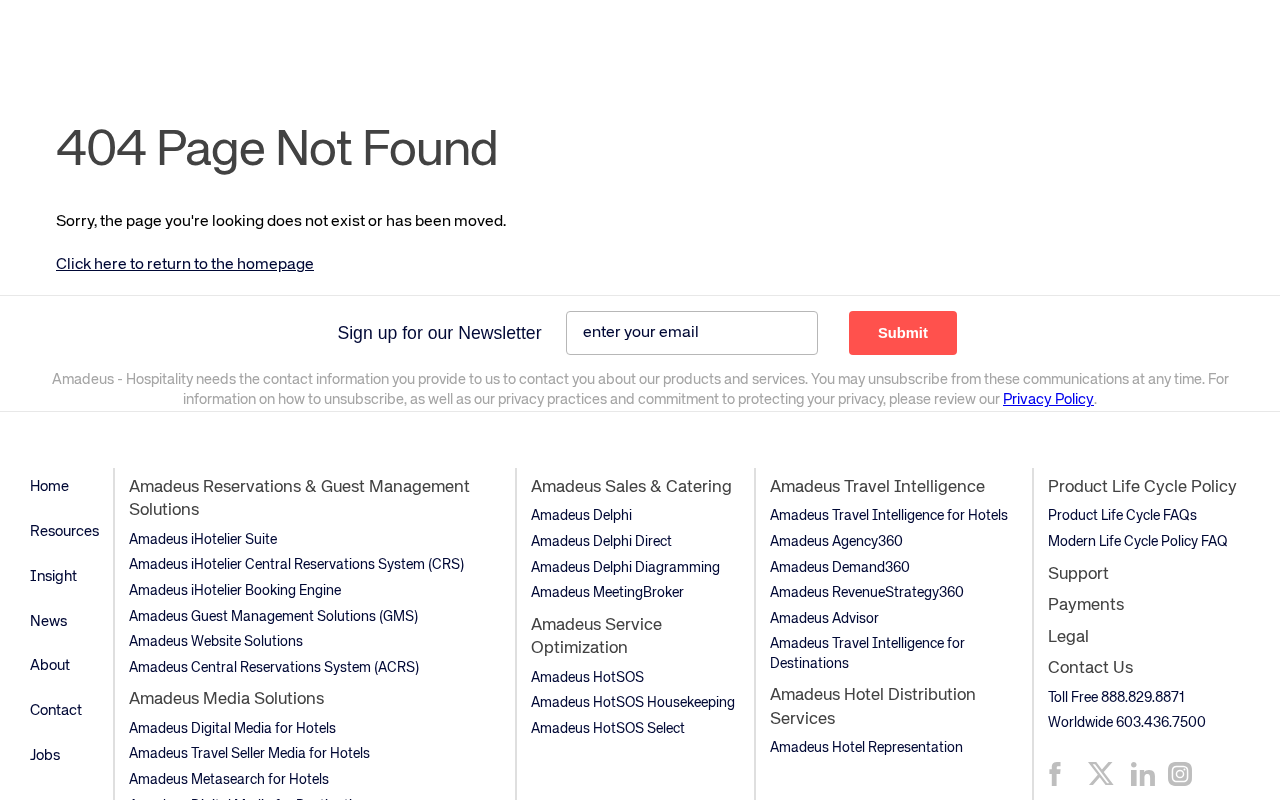Go to Resources in footer menu
This screenshot has height=800, width=1280.
[65, 531]
